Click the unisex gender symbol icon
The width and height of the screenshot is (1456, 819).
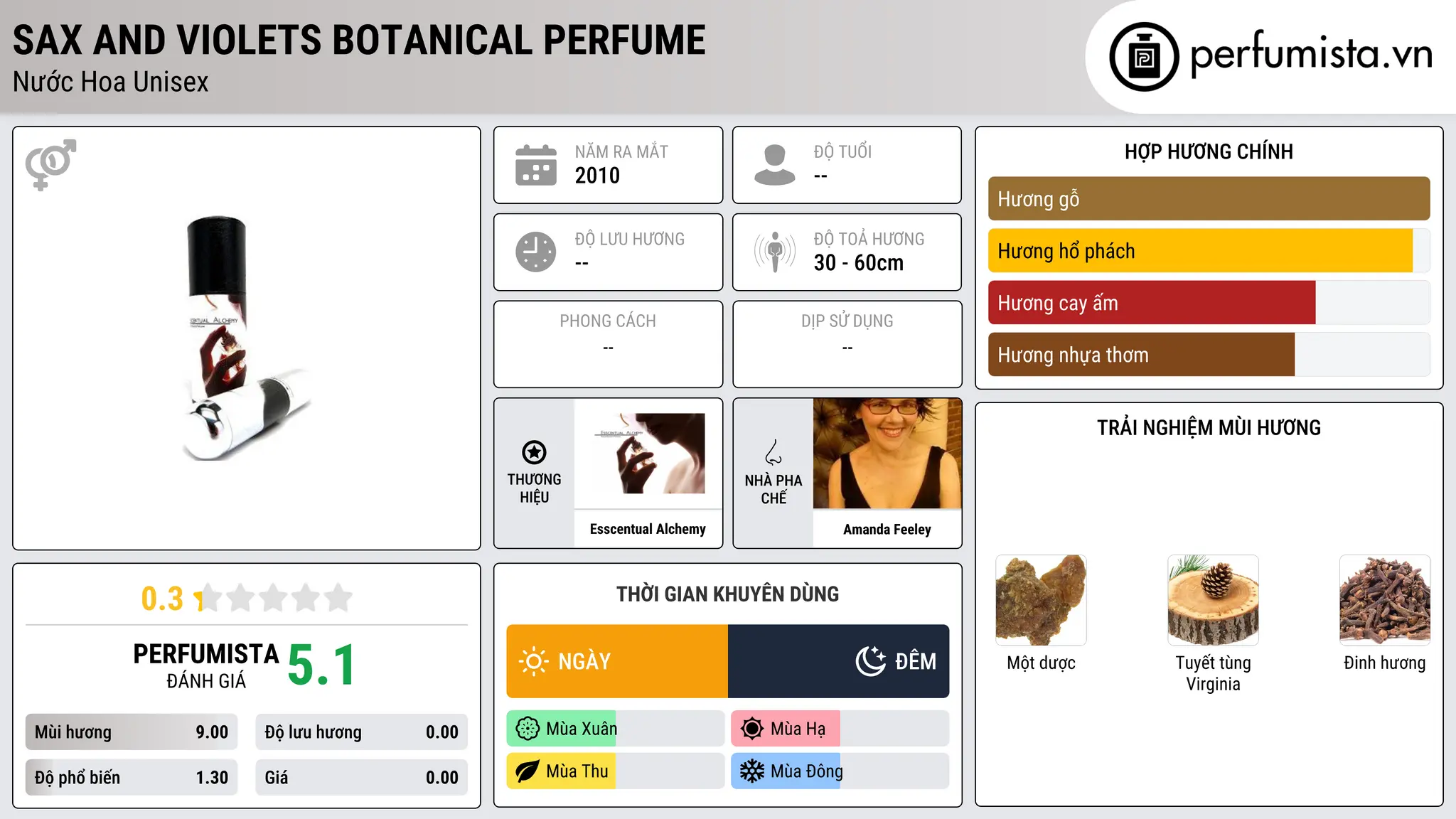tap(50, 164)
